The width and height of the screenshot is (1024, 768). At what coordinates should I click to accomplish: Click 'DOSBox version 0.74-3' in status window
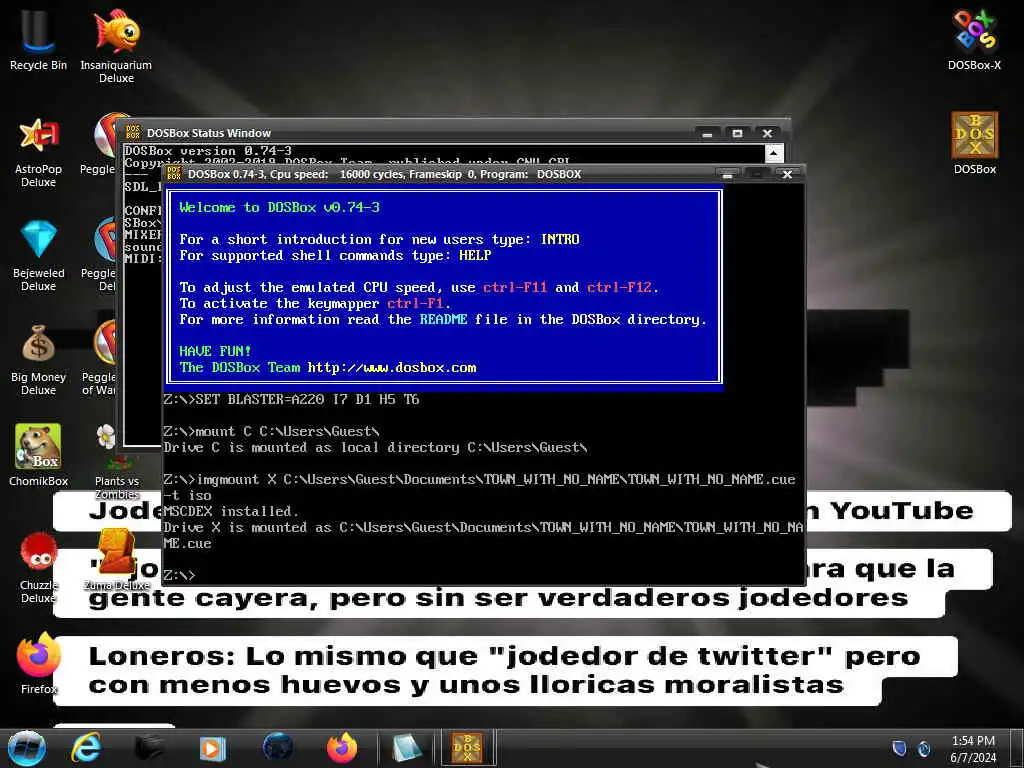coord(208,150)
